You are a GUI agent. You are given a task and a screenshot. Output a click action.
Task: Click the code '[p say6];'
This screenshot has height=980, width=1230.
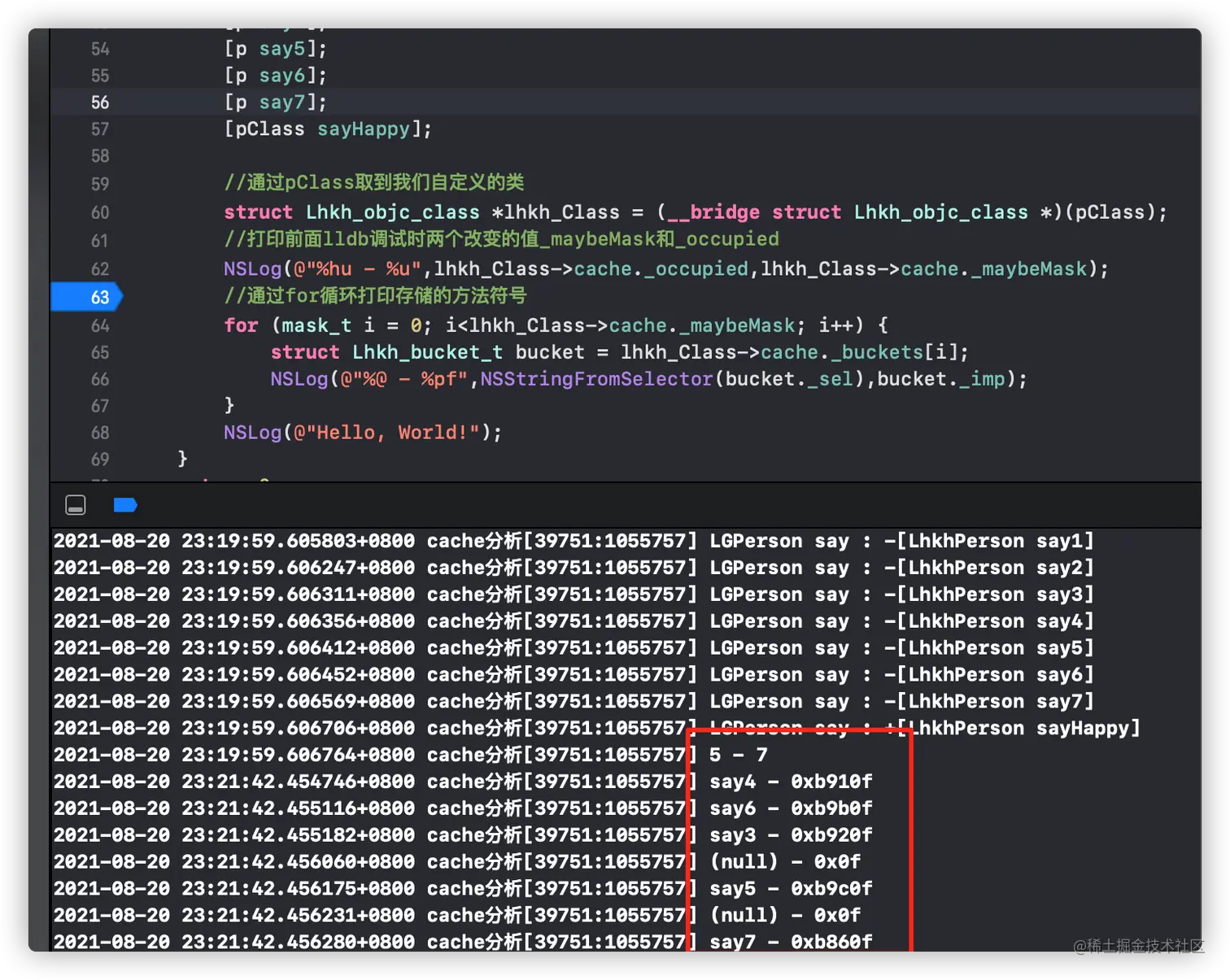click(276, 76)
